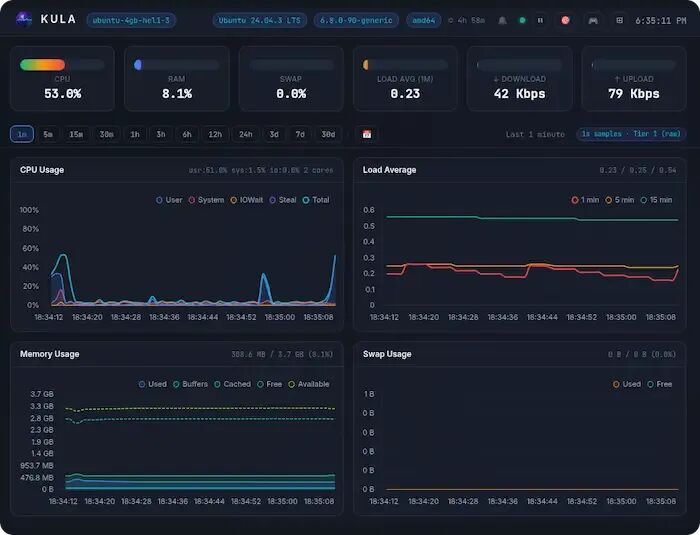
Task: Click the Memory Usage chart title
Action: click(x=50, y=354)
